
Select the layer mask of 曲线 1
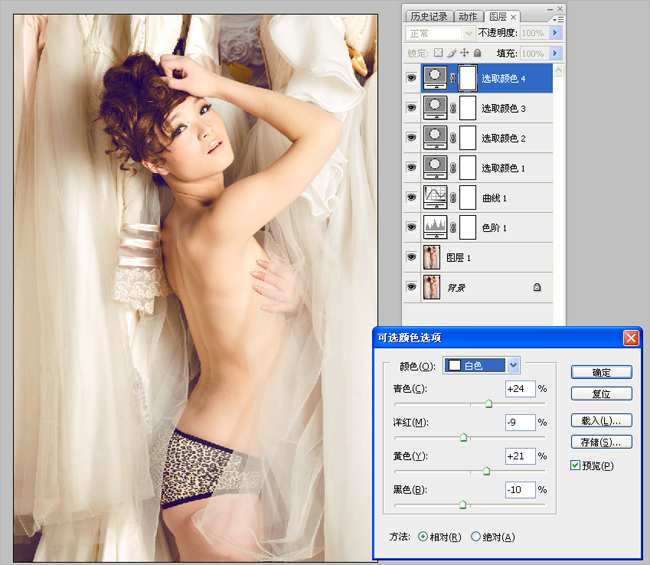468,197
